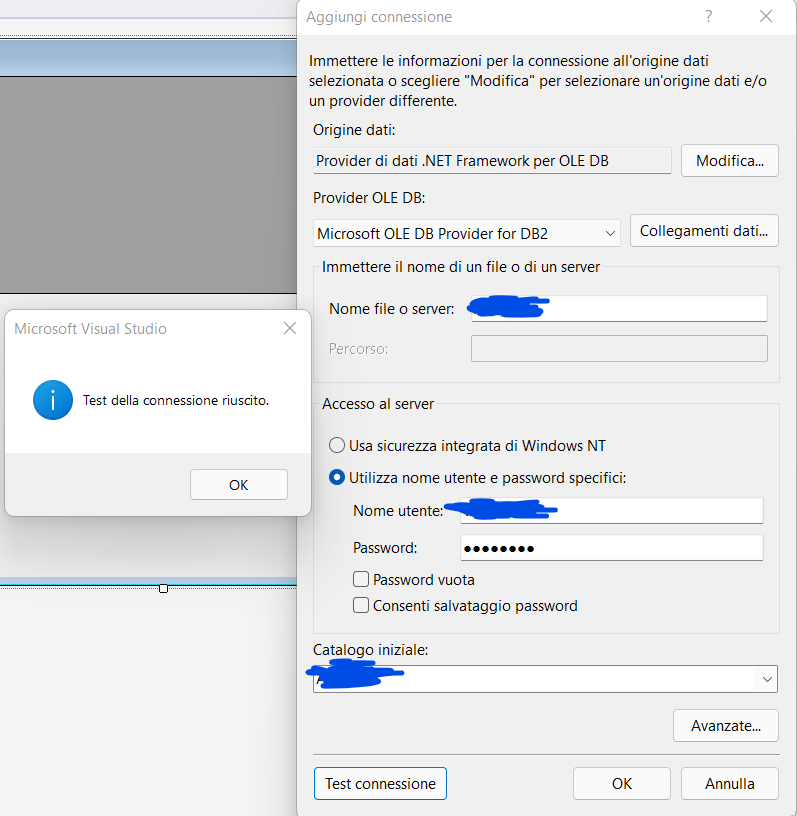797x816 pixels.
Task: Open Collegamenti dati... settings
Action: pyautogui.click(x=704, y=231)
